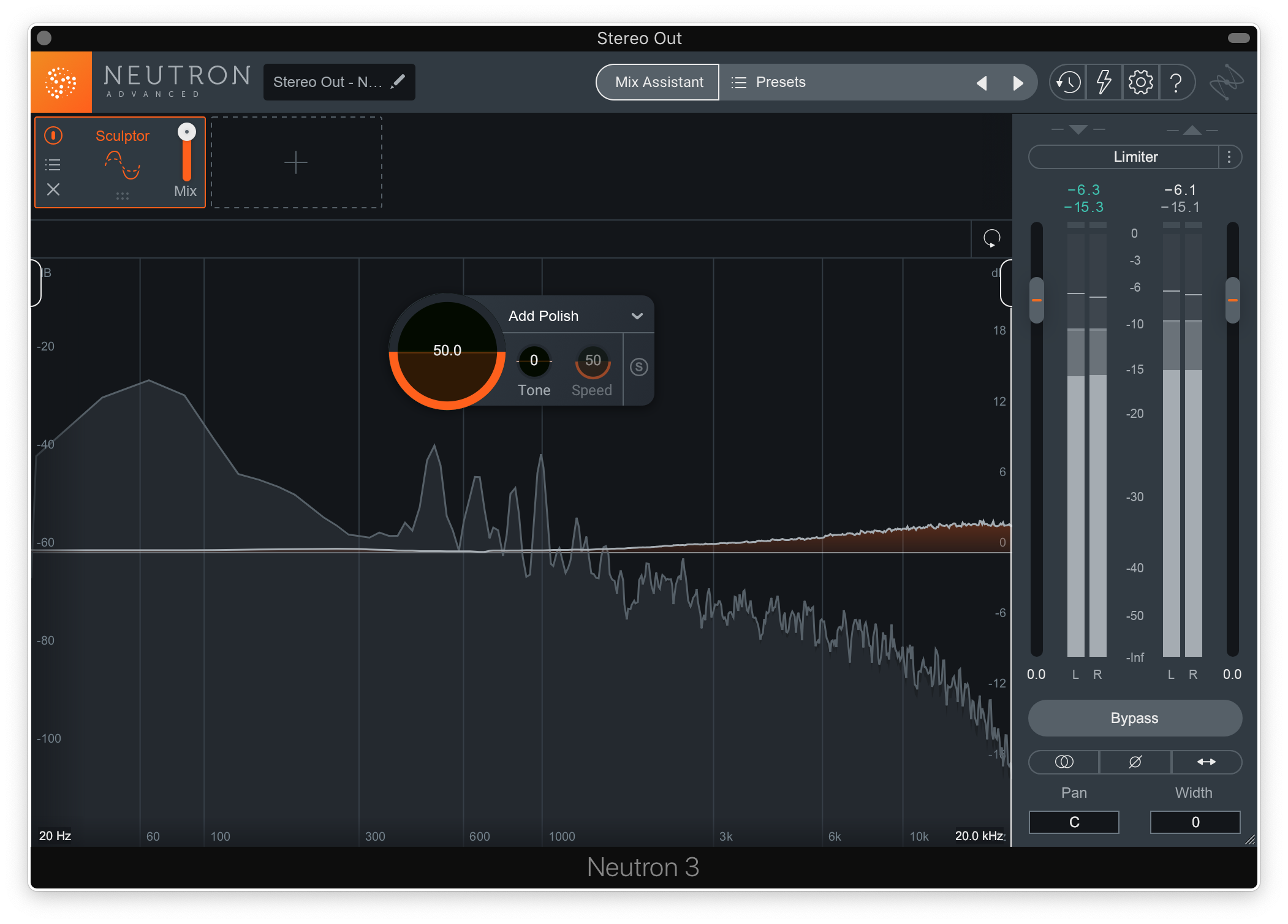This screenshot has height=924, width=1288.
Task: Click the output gain fader handle
Action: [1232, 300]
